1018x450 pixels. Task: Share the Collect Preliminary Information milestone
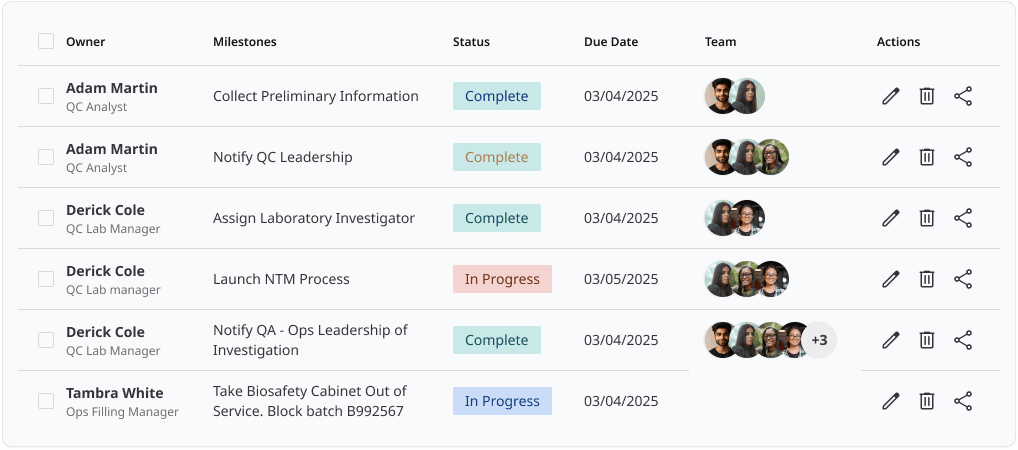[963, 96]
